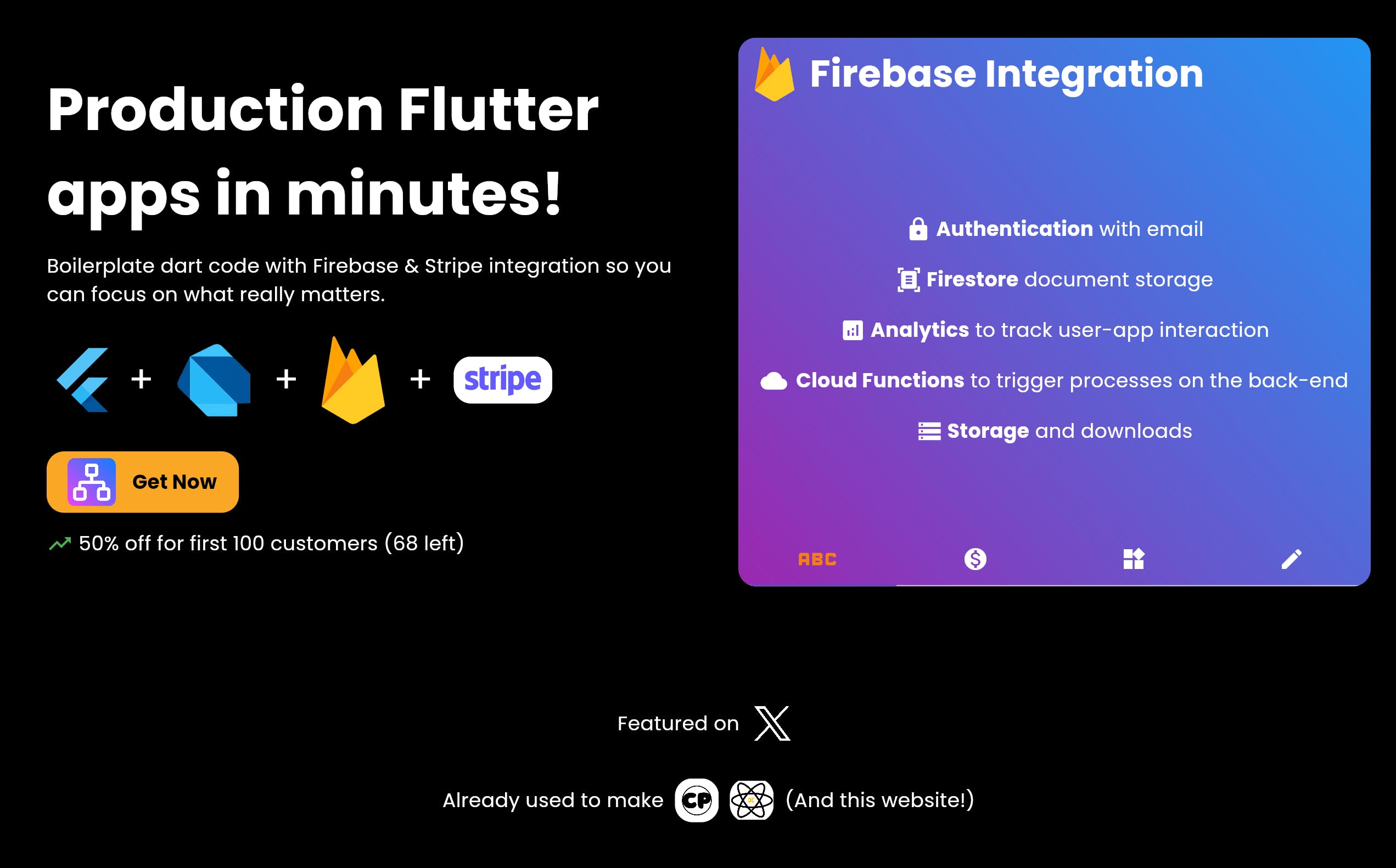The height and width of the screenshot is (868, 1396).
Task: Click the gift/puzzle icon at bottom
Action: click(1133, 558)
